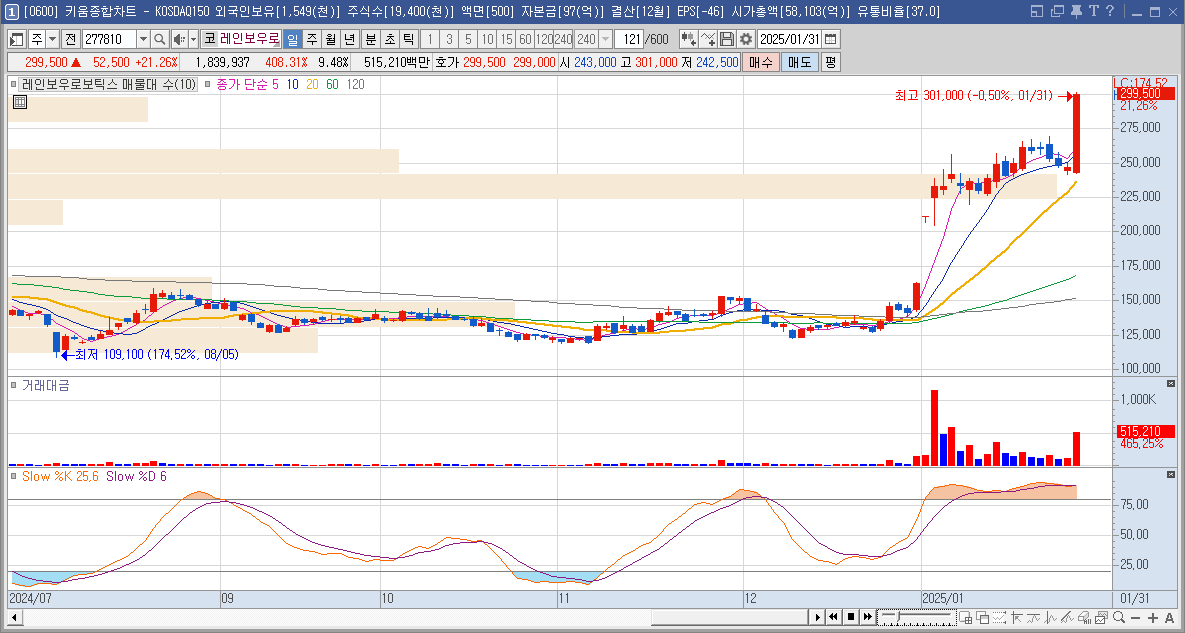This screenshot has width=1185, height=633.
Task: Click the line-chart add icon next to save
Action: (x=707, y=39)
